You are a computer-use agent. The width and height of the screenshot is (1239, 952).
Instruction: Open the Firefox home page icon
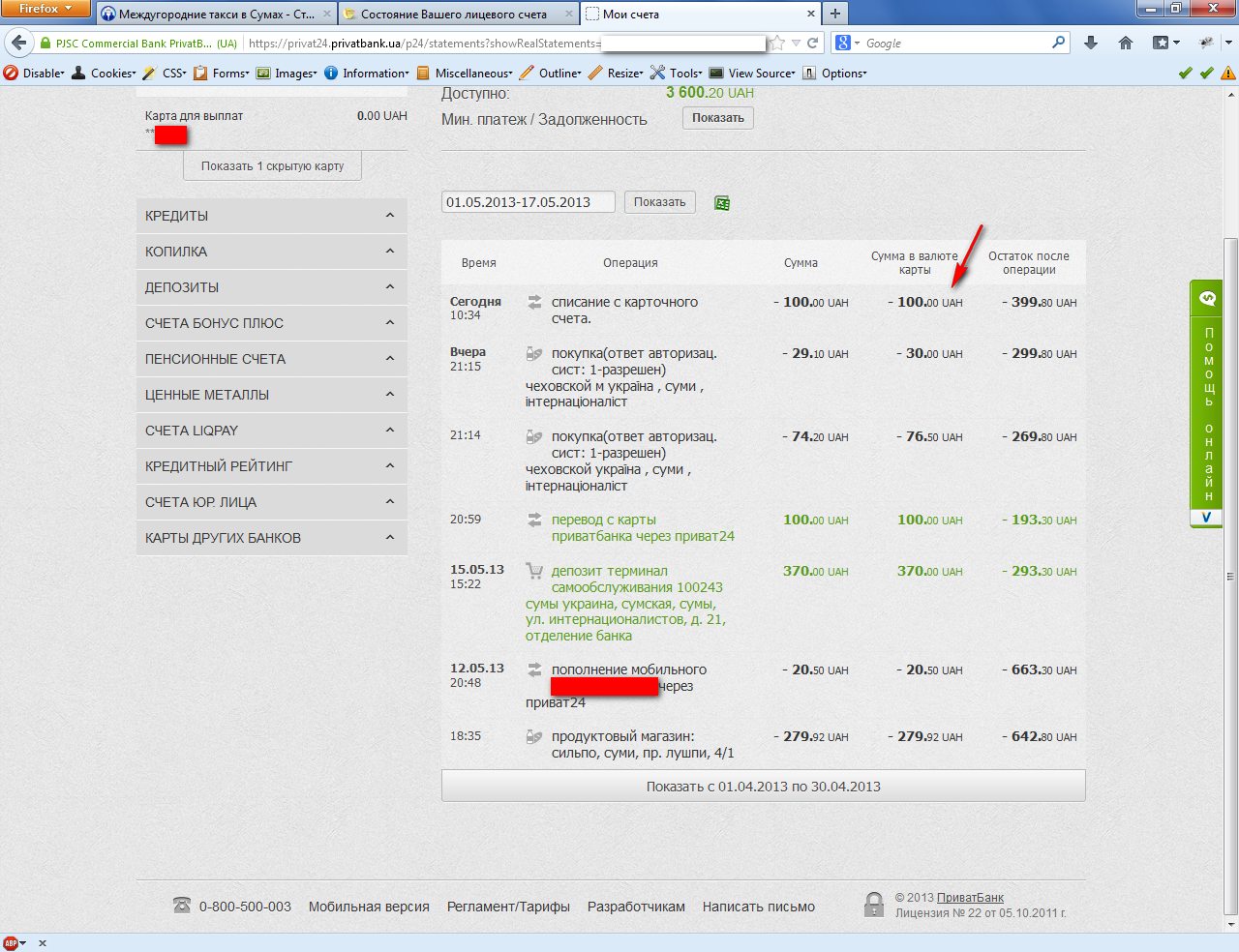pos(1125,44)
